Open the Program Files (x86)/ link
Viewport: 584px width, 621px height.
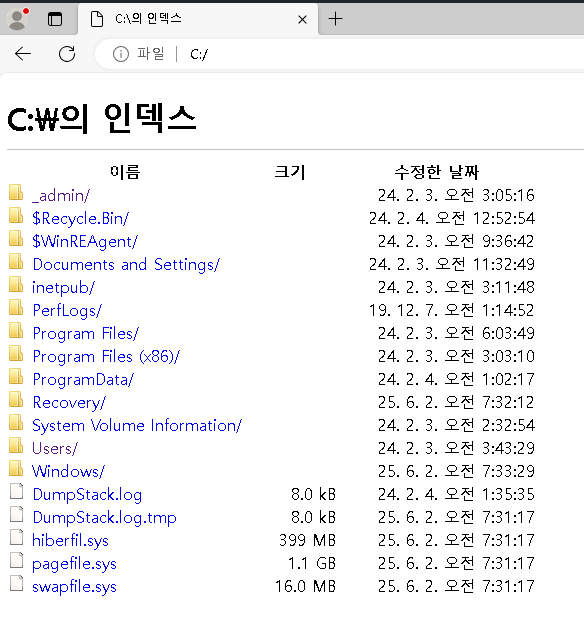(106, 356)
